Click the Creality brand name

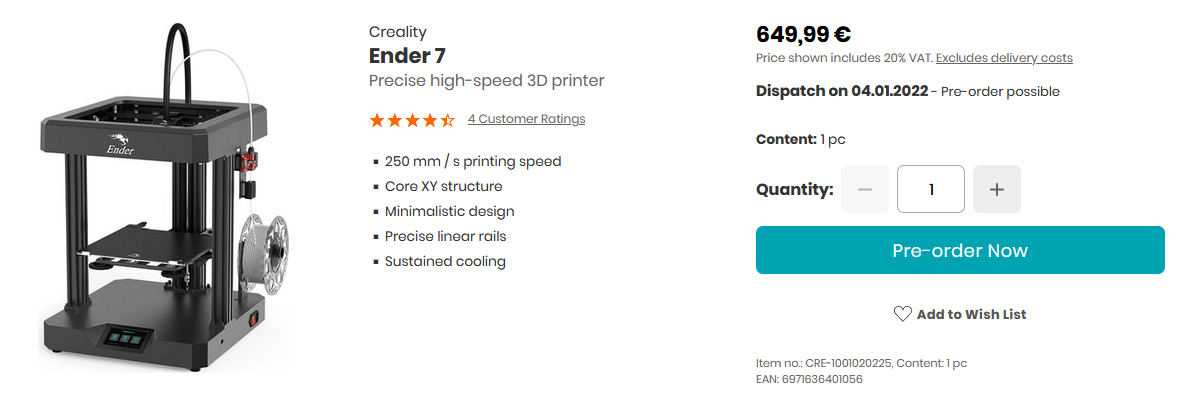tap(397, 32)
